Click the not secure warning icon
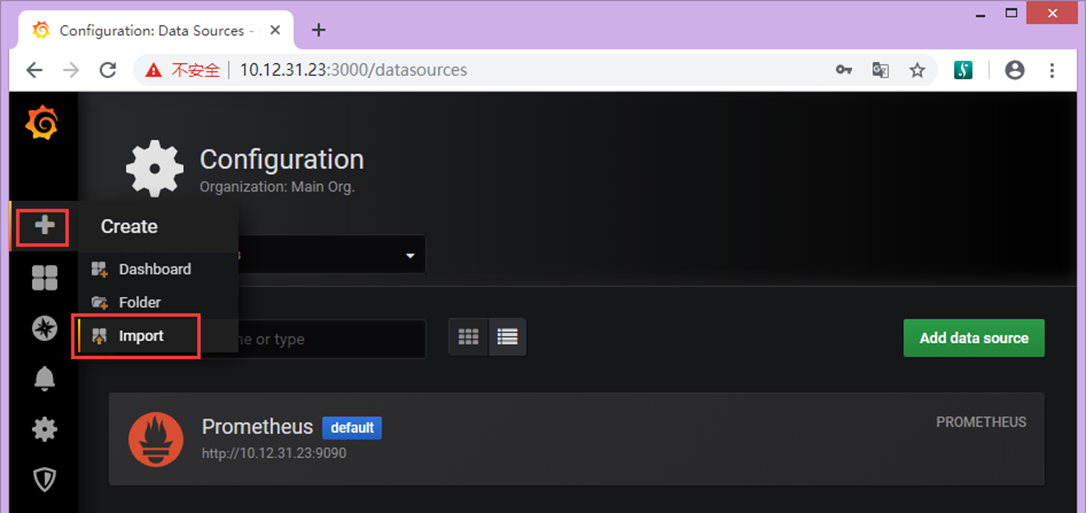The image size is (1086, 513). tap(154, 70)
